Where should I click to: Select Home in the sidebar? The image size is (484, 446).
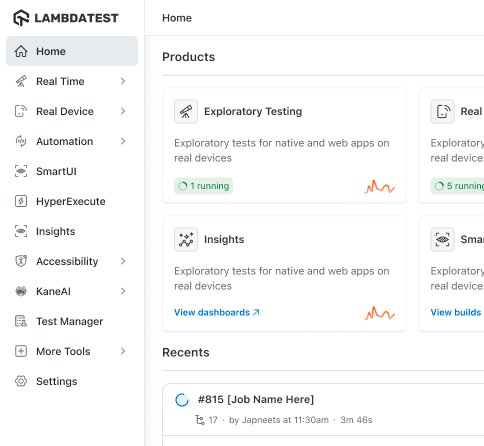[72, 51]
